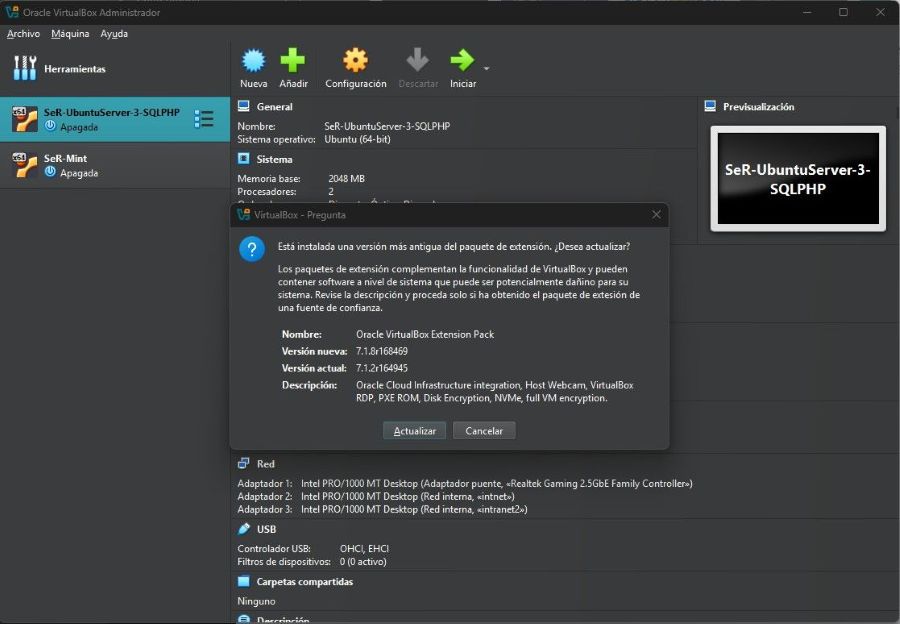900x624 pixels.
Task: Close the VirtualBox - Pregunta dialog
Action: click(656, 215)
